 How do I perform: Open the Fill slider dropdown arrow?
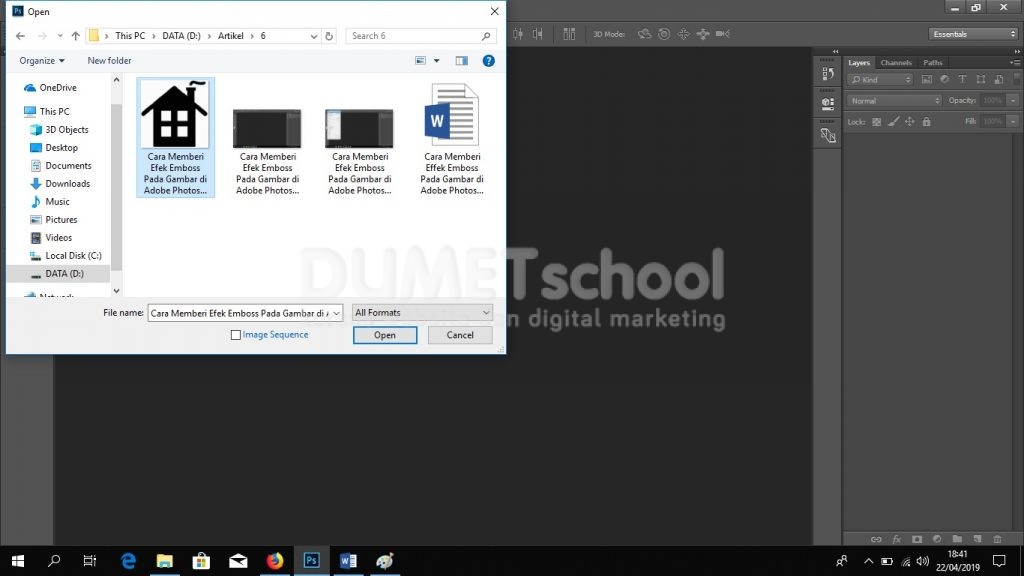pyautogui.click(x=1013, y=121)
